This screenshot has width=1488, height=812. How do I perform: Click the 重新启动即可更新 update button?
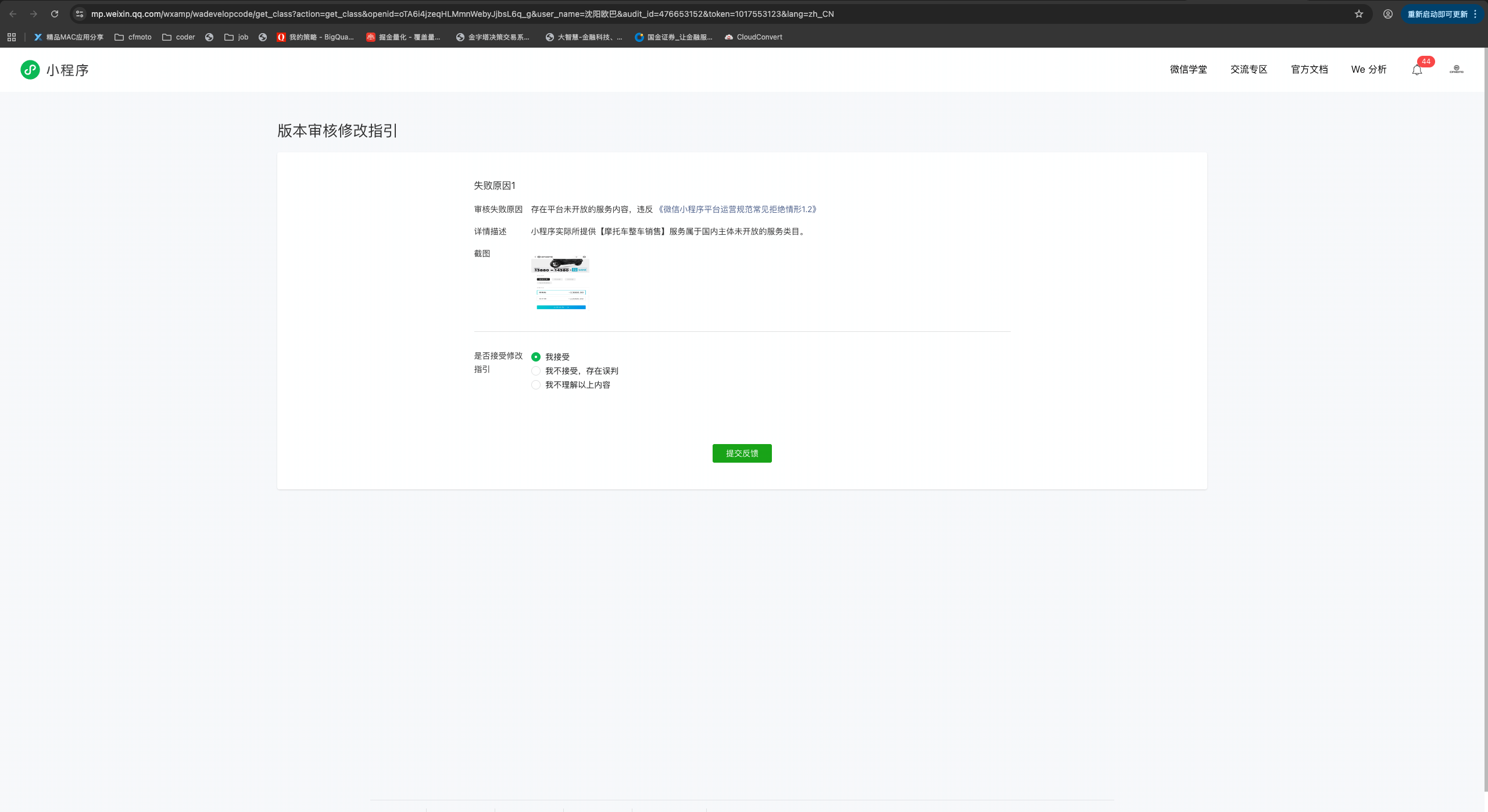tap(1437, 14)
